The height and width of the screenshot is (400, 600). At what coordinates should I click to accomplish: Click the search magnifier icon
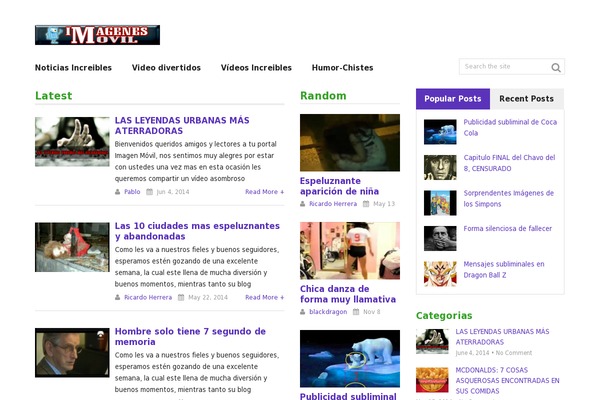click(556, 67)
